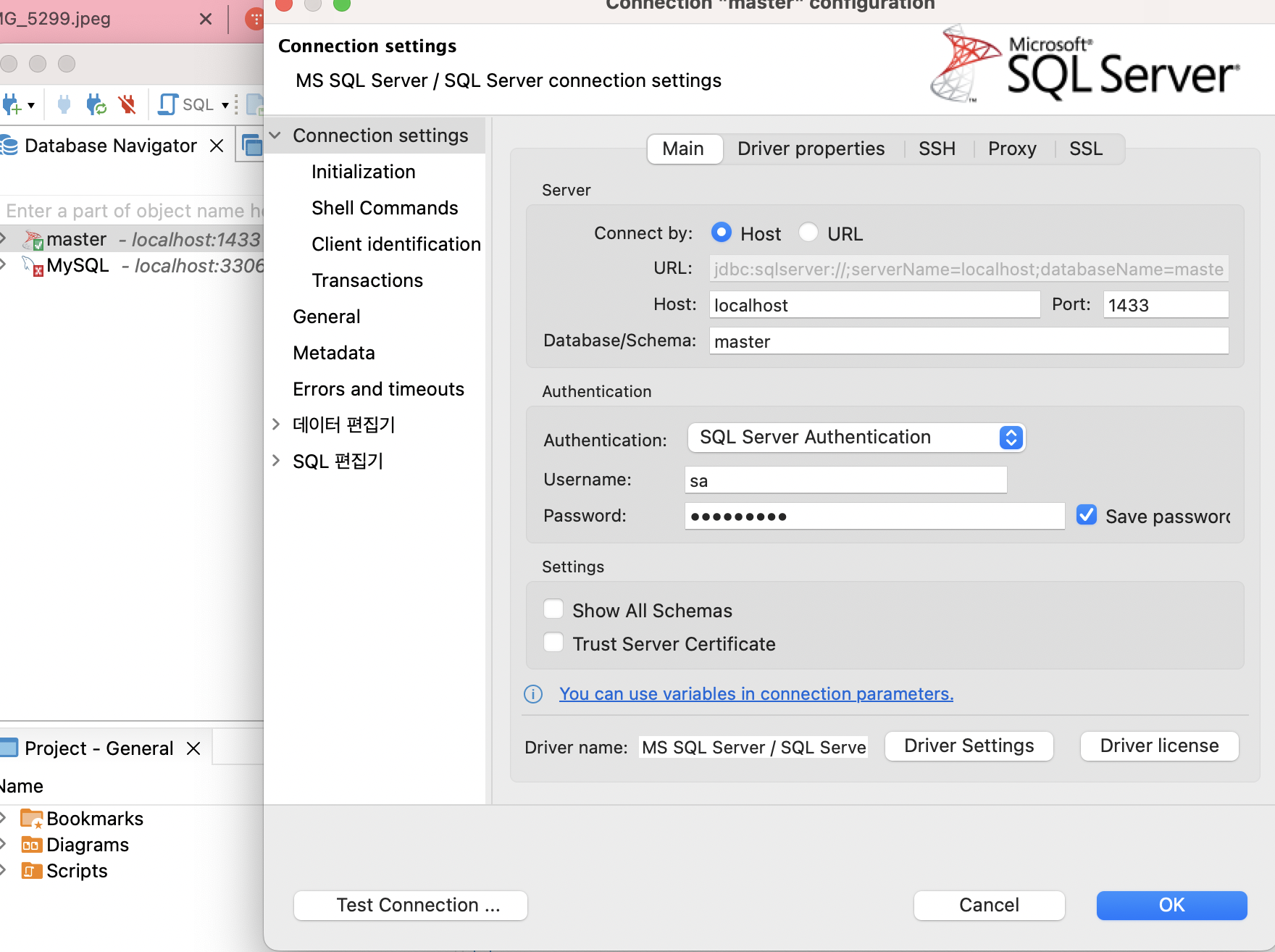This screenshot has height=952, width=1275.
Task: Click the Project - General panel icon
Action: point(9,748)
